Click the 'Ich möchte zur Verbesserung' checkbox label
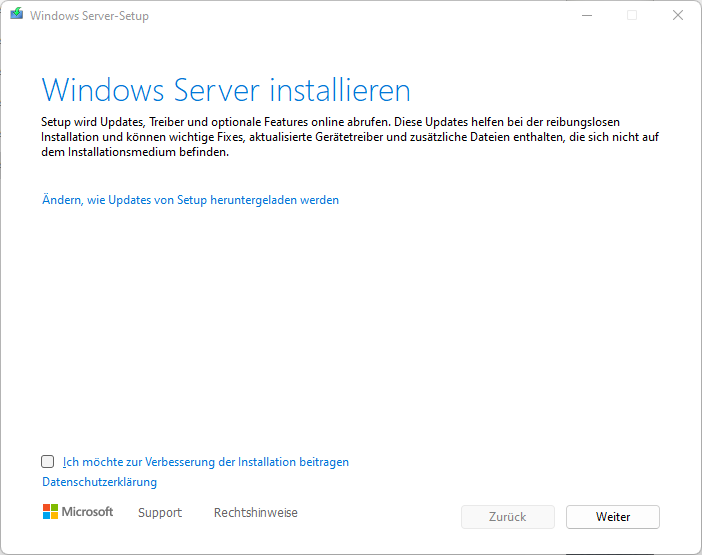This screenshot has height=555, width=702. [205, 462]
